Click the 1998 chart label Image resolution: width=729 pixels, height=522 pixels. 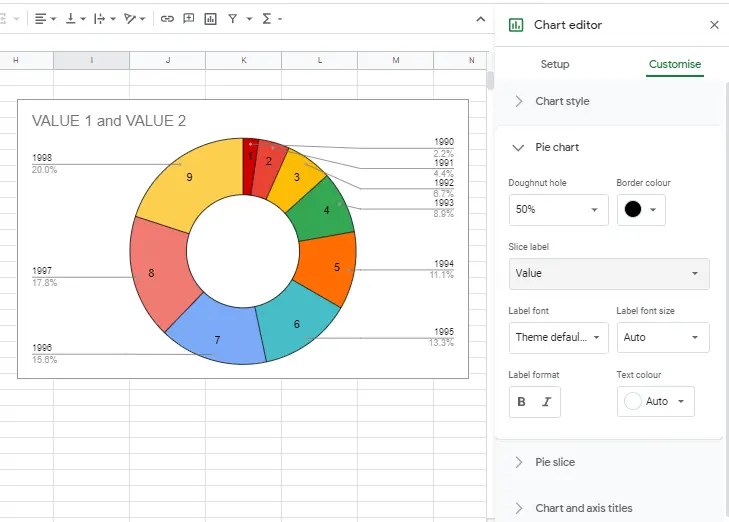click(42, 158)
